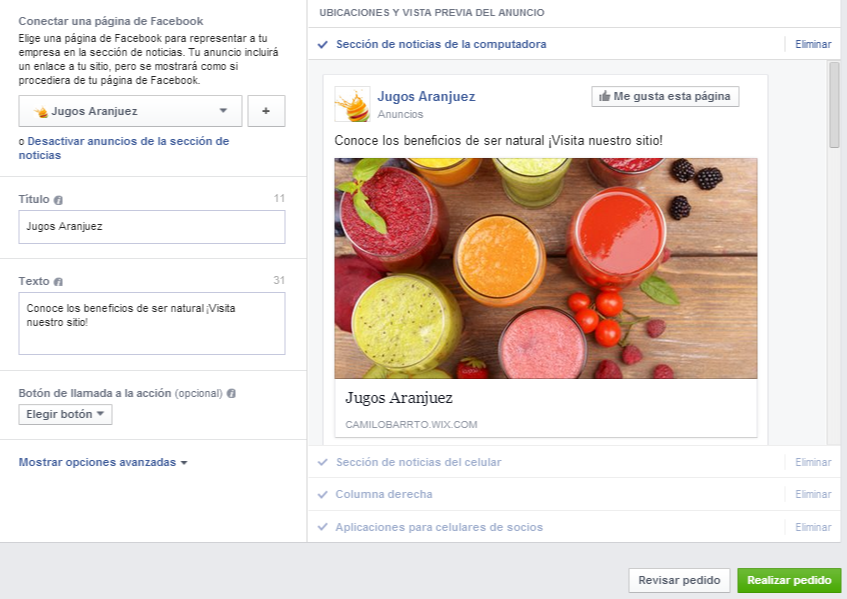
Task: Click the ad headline Jugos Aranjuez below image
Action: tap(399, 398)
